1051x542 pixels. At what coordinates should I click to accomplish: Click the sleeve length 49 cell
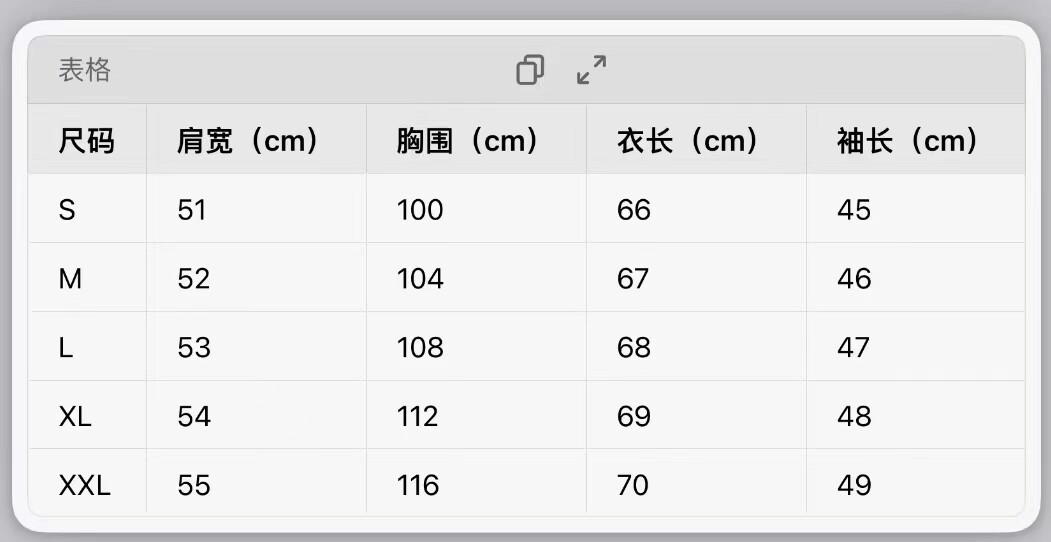[854, 486]
